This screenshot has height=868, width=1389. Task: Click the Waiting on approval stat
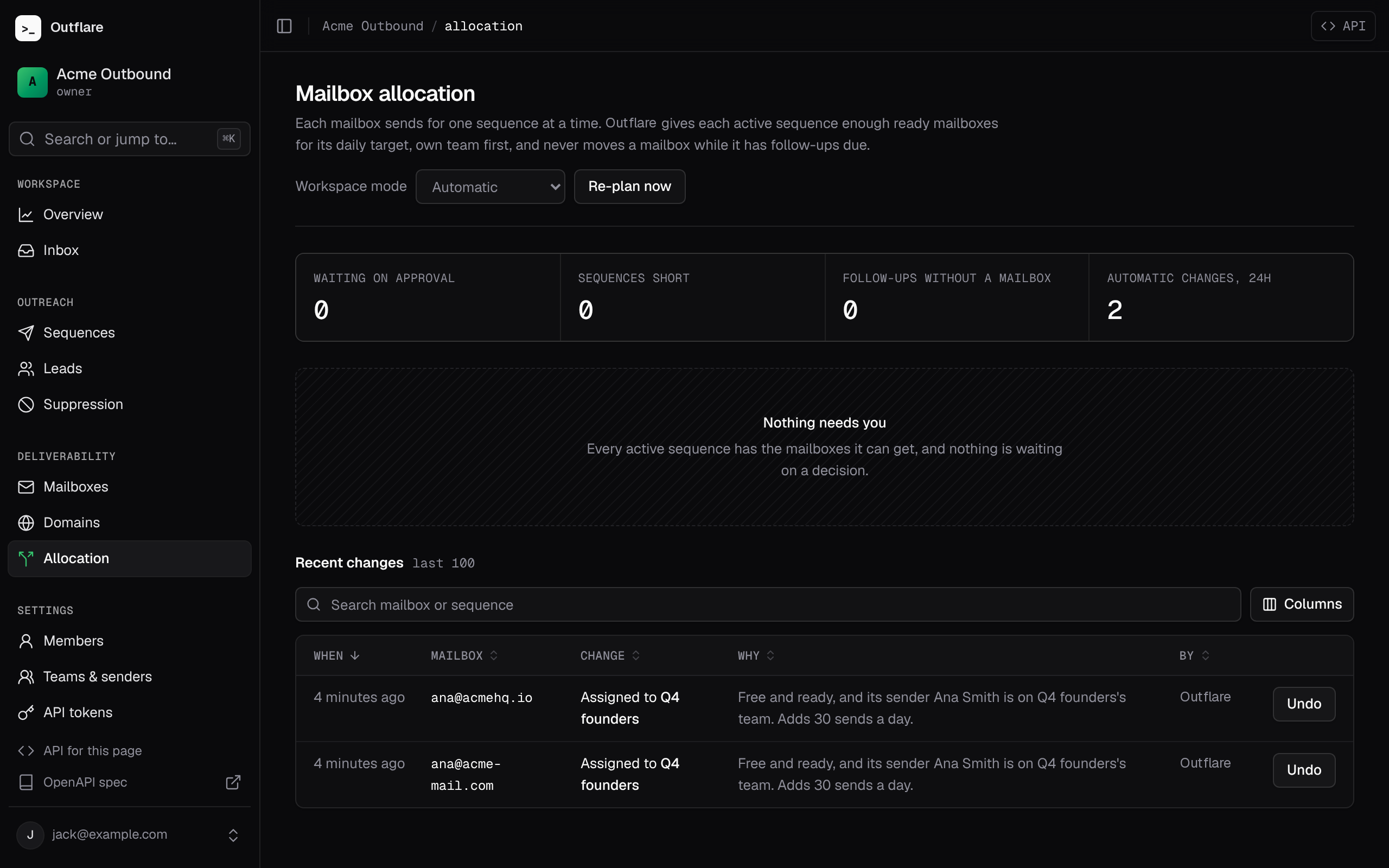[428, 297]
